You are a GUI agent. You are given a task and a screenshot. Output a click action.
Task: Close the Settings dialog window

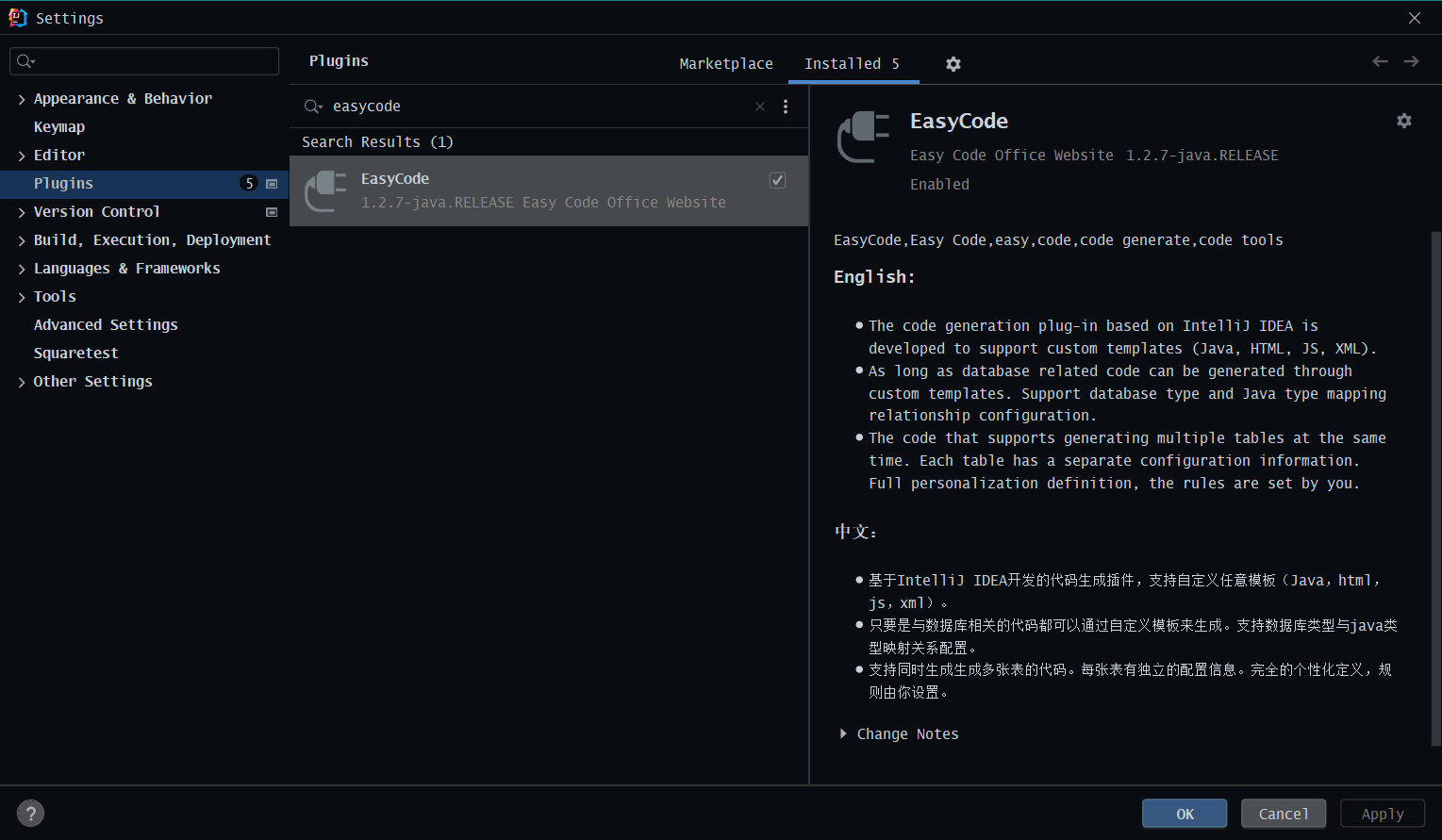(x=1415, y=18)
